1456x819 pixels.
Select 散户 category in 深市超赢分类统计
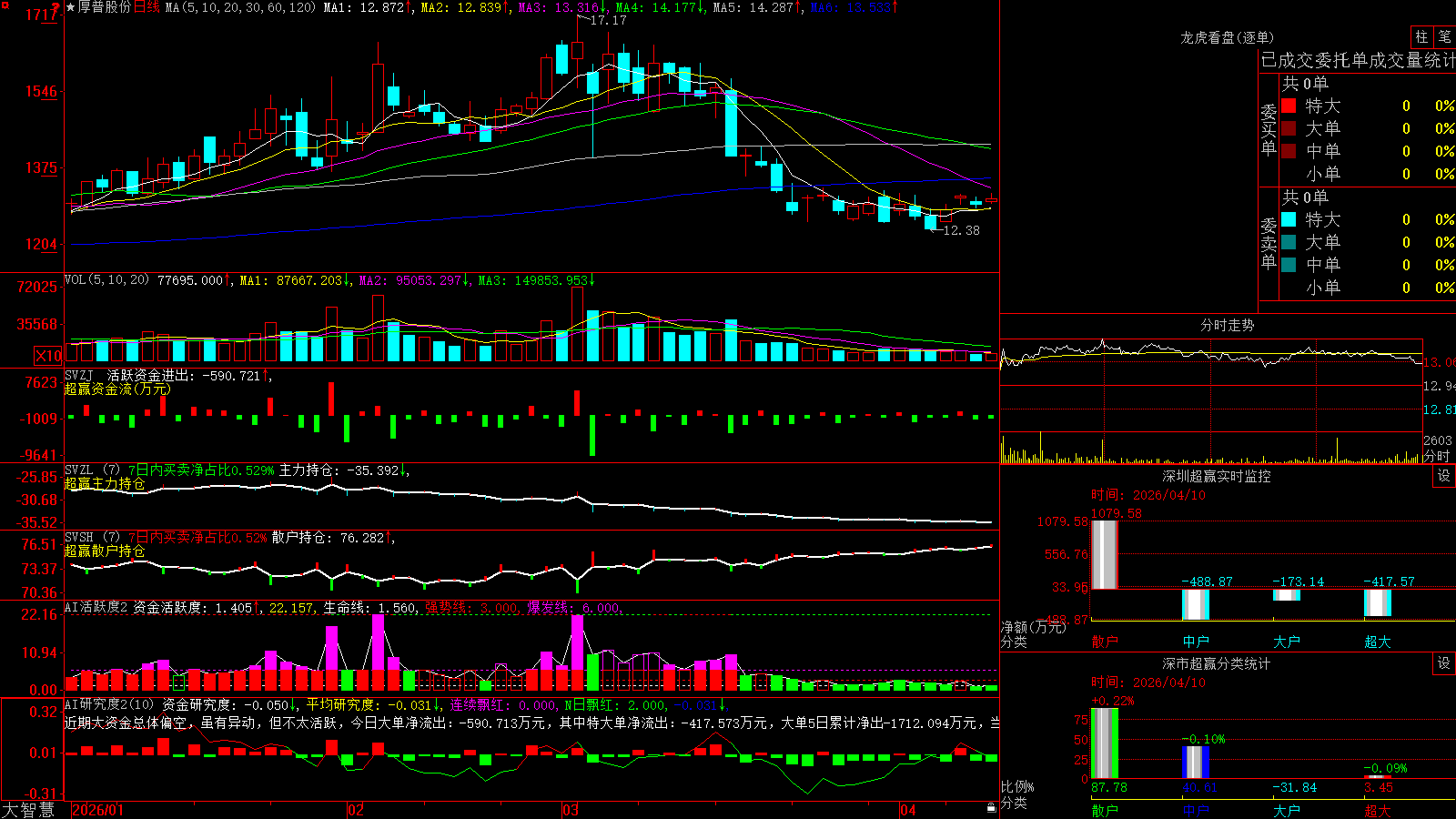pyautogui.click(x=1105, y=811)
